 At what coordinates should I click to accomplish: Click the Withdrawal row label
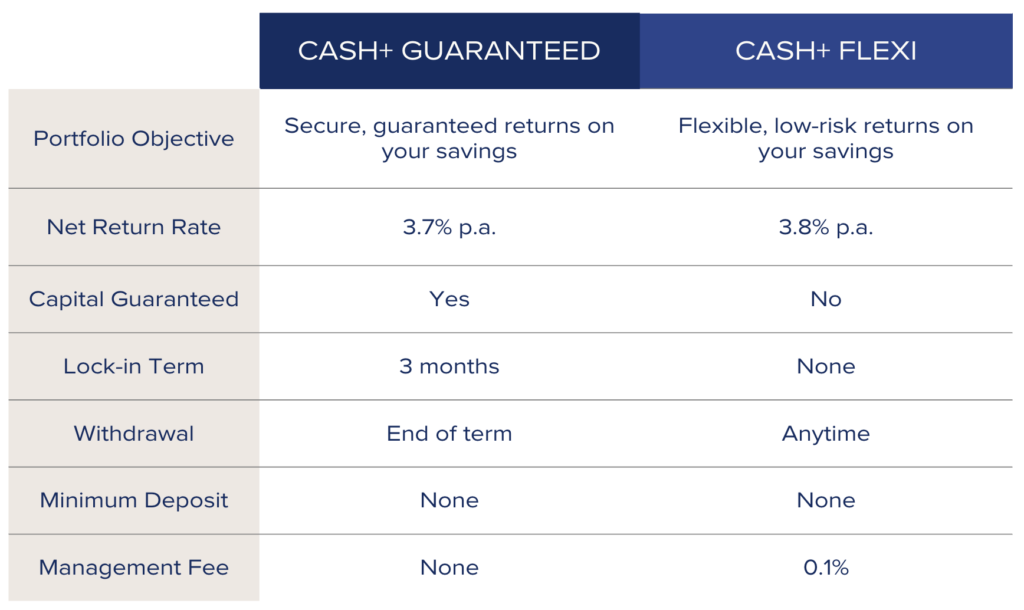point(134,433)
